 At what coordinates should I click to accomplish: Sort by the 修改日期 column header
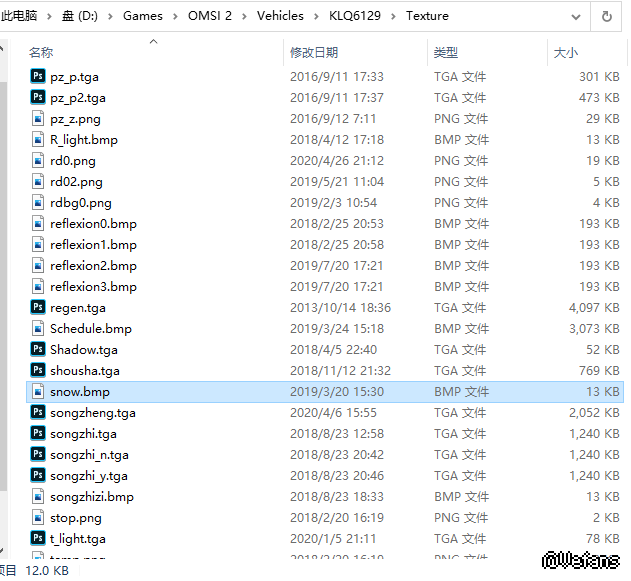[314, 52]
